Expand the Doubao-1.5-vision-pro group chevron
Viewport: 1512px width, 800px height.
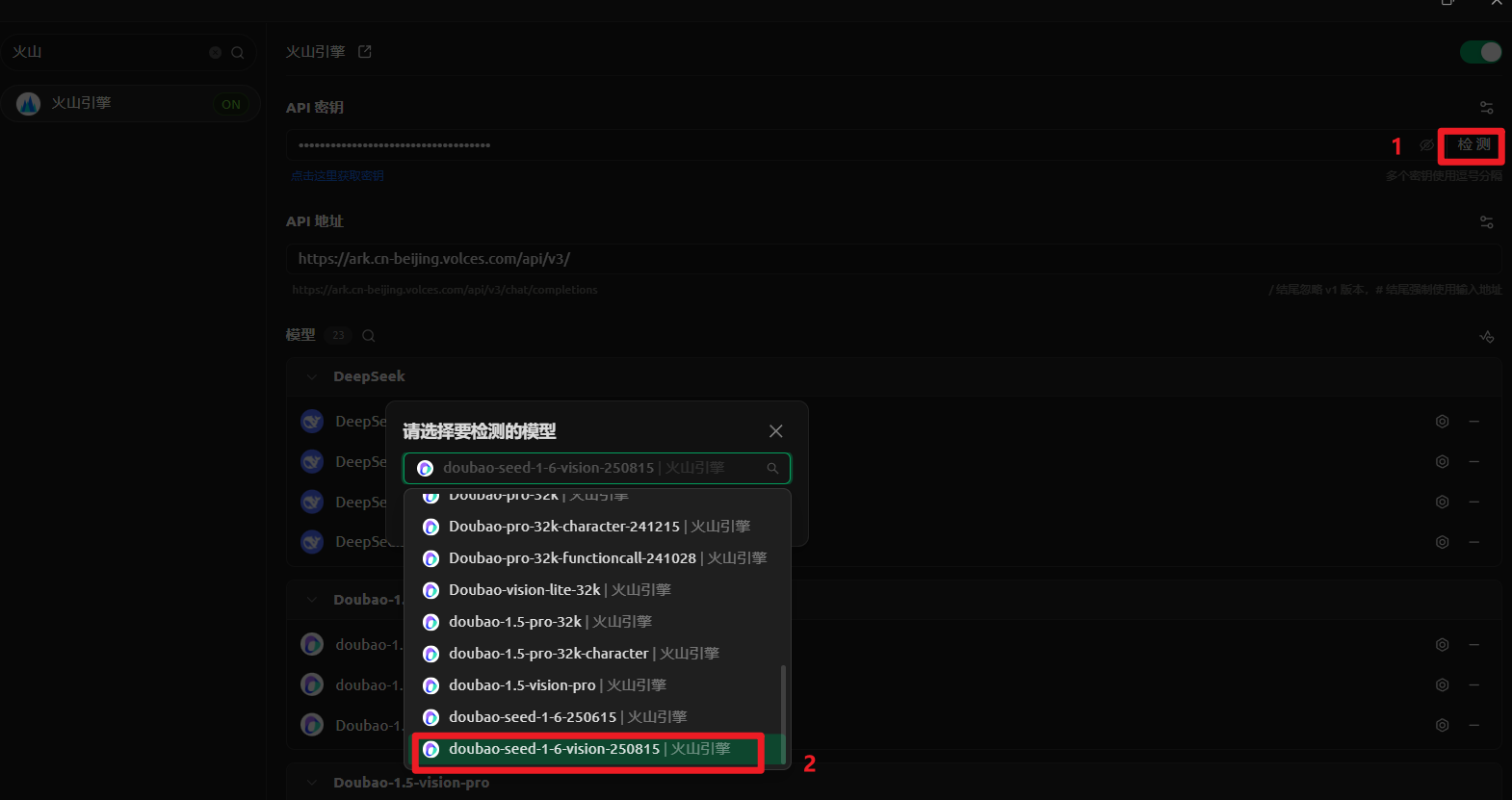point(312,783)
